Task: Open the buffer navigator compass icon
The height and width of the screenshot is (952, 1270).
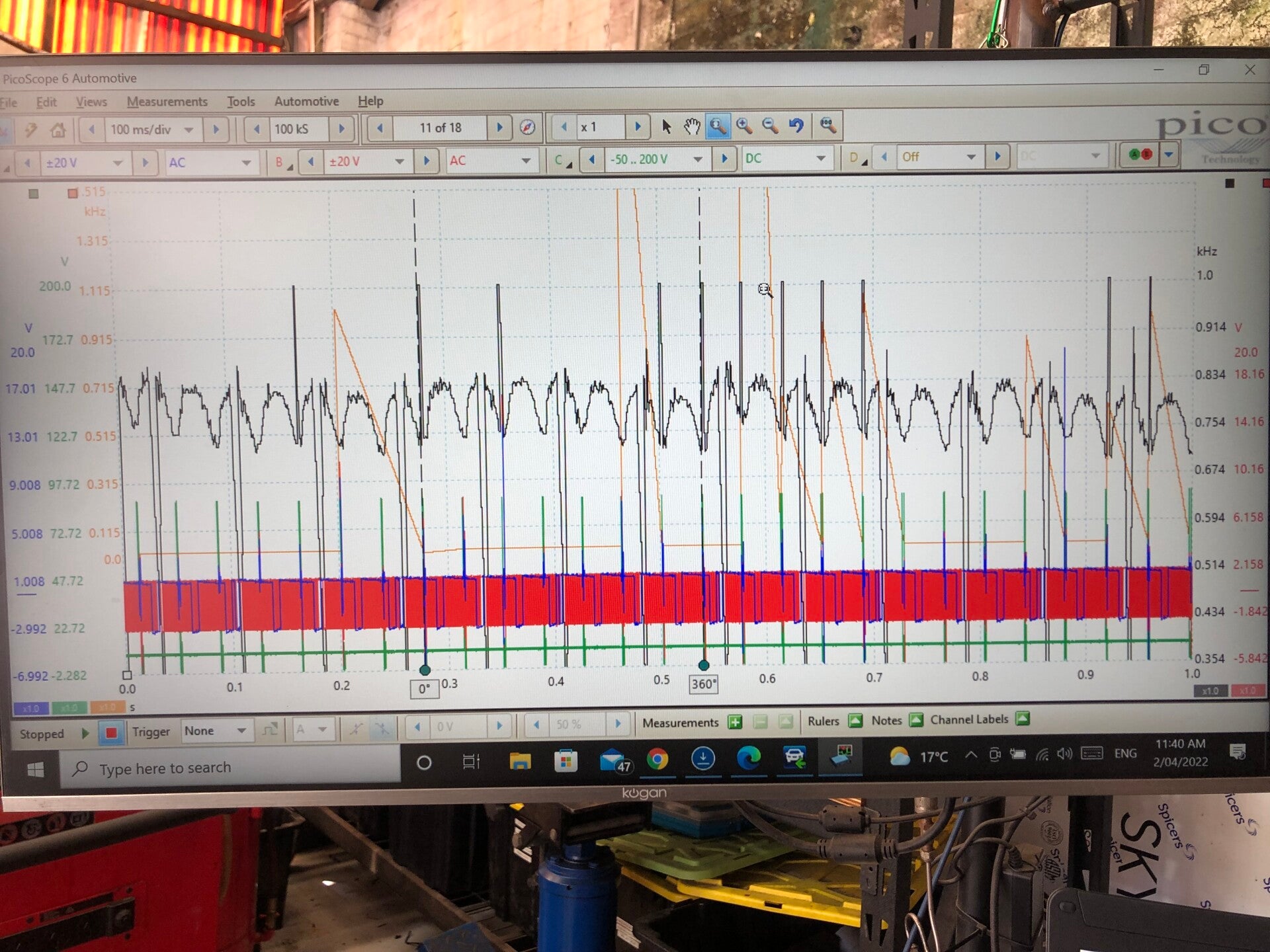Action: (527, 128)
